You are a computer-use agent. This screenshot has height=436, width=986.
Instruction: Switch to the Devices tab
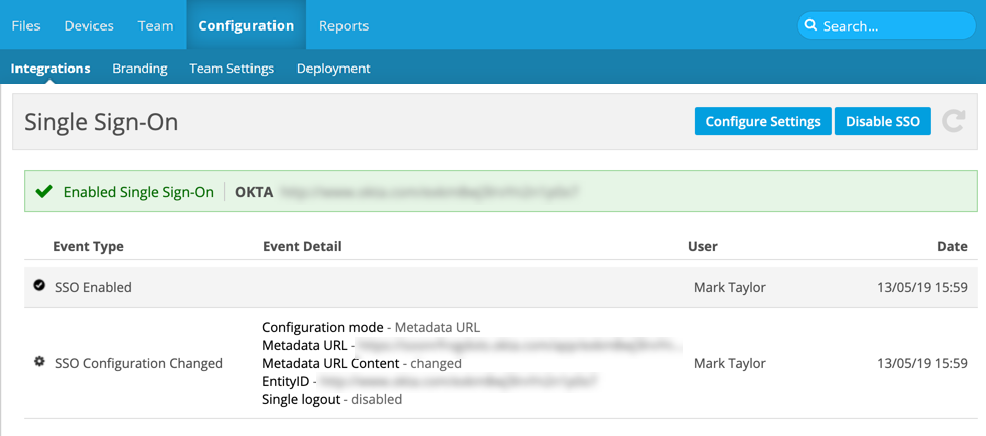click(x=89, y=26)
